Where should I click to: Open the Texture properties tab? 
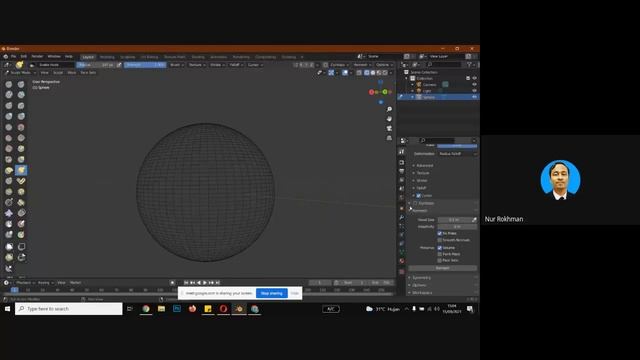click(402, 271)
